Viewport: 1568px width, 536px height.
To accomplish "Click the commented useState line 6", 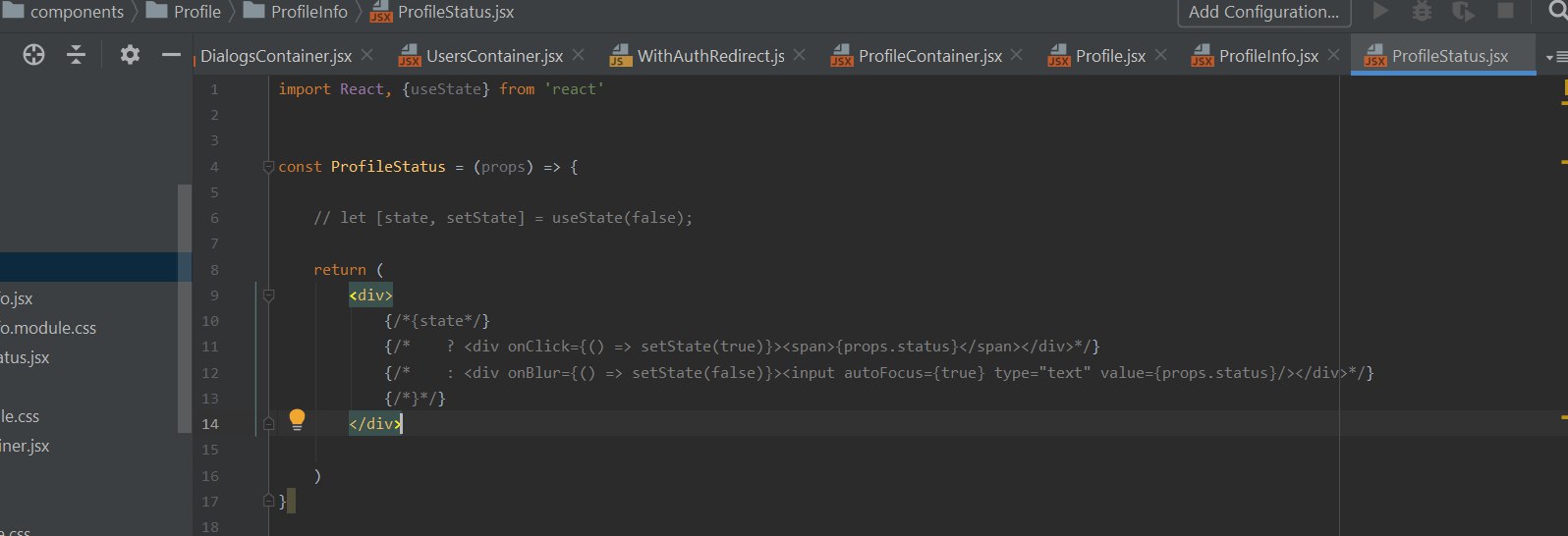I will pos(503,218).
